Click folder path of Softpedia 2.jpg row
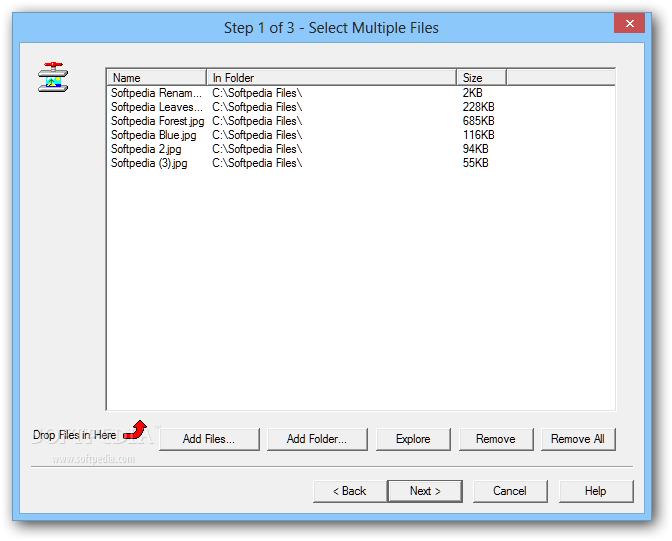672x541 pixels. pyautogui.click(x=257, y=149)
